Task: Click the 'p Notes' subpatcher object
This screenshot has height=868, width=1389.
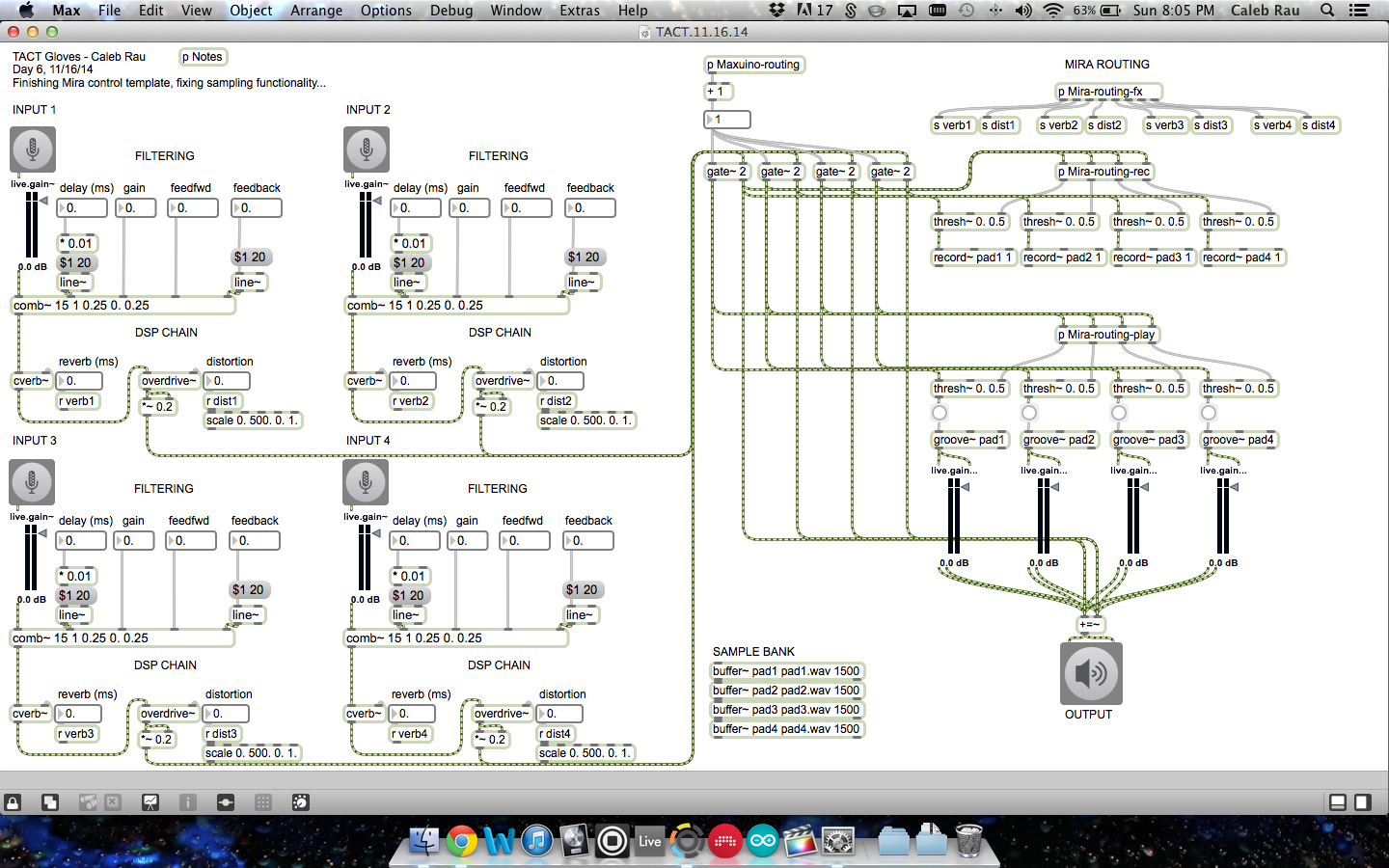Action: tap(203, 57)
